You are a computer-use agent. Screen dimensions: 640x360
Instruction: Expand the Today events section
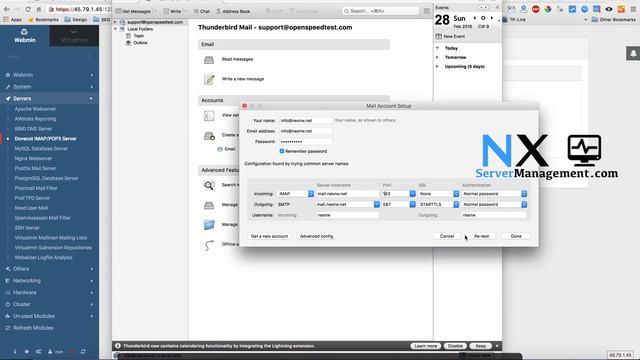point(438,48)
